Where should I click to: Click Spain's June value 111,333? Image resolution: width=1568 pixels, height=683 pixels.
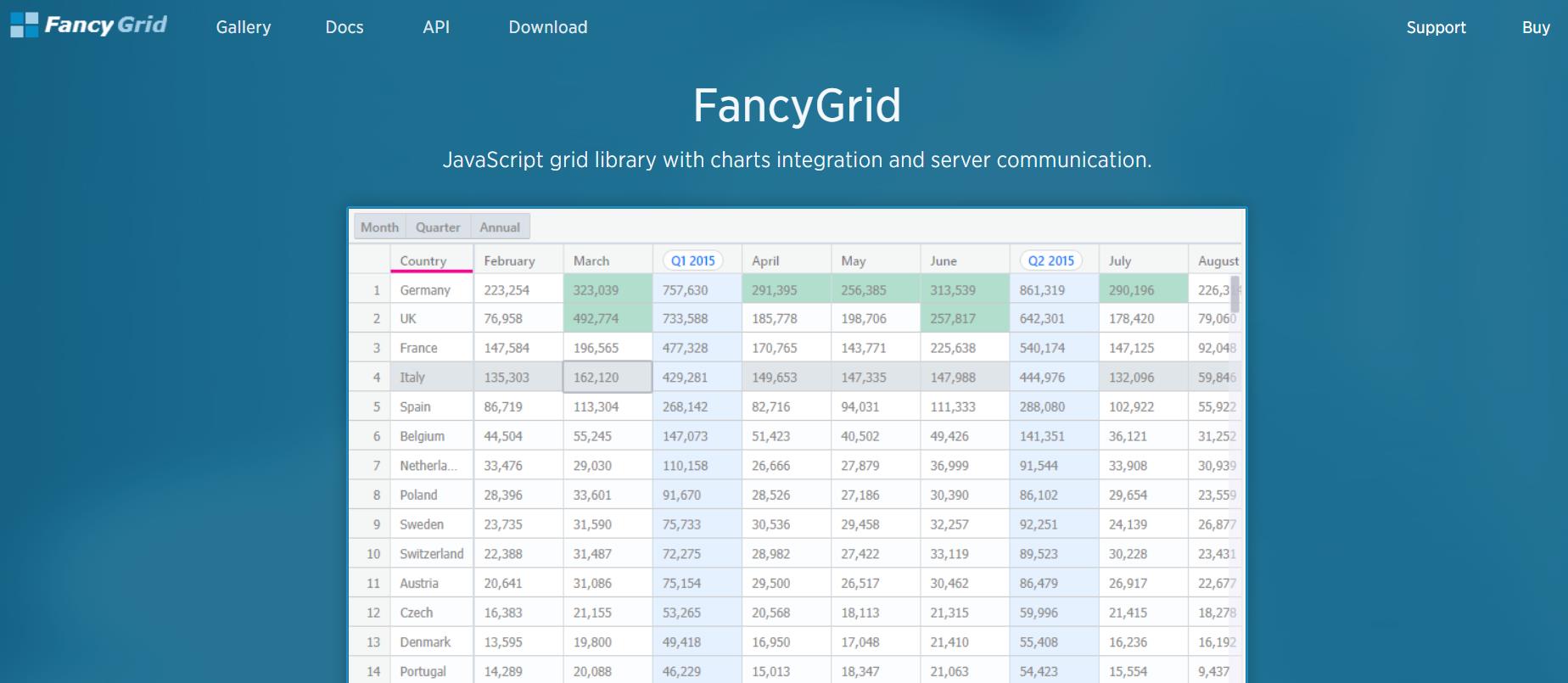click(965, 406)
